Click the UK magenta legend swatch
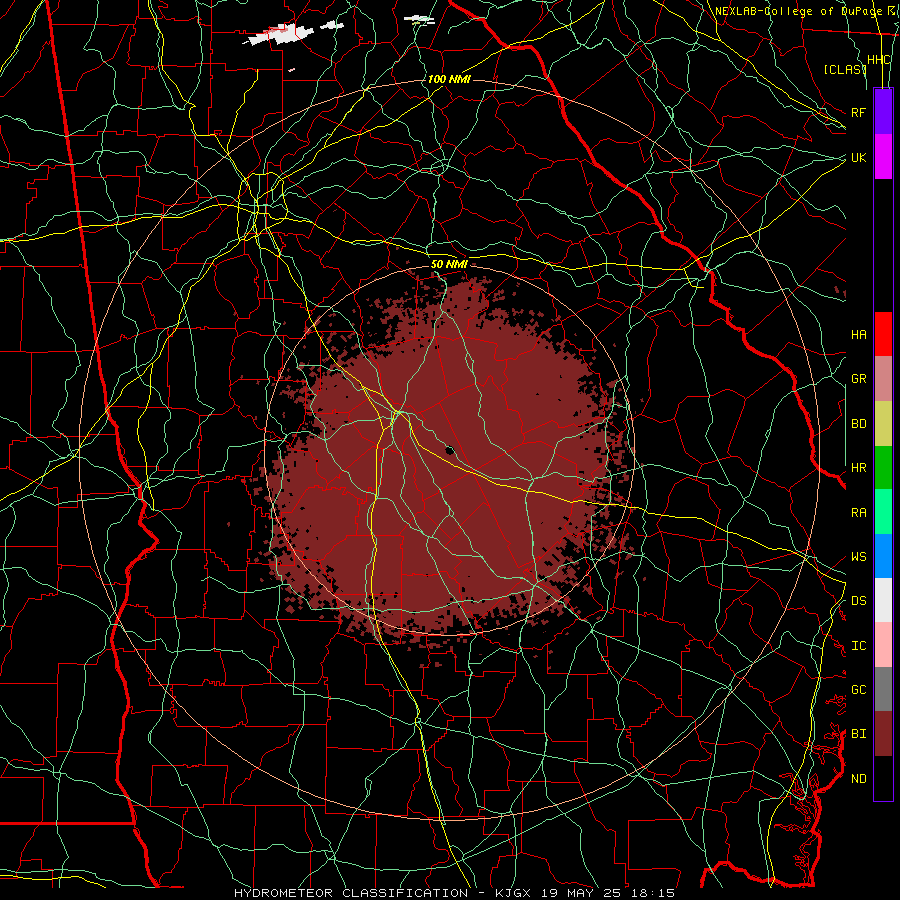 883,157
